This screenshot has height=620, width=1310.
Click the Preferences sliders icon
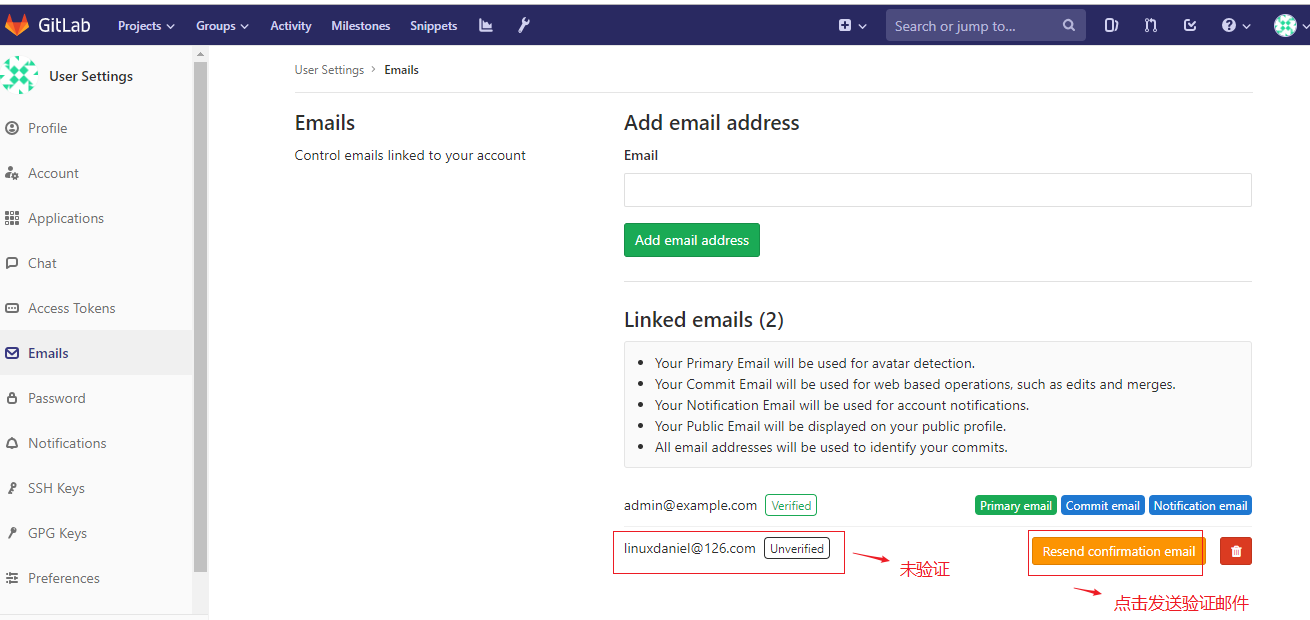click(12, 578)
